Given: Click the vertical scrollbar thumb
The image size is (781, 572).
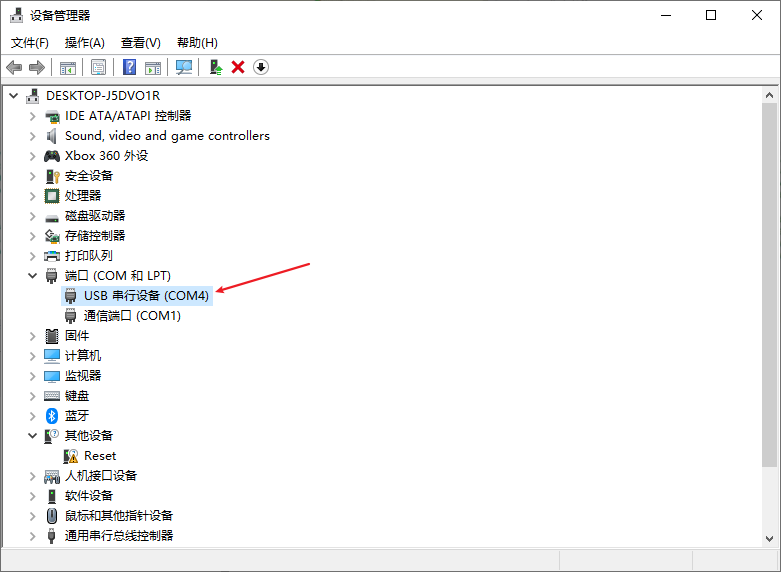Looking at the screenshot, I should pos(769,285).
